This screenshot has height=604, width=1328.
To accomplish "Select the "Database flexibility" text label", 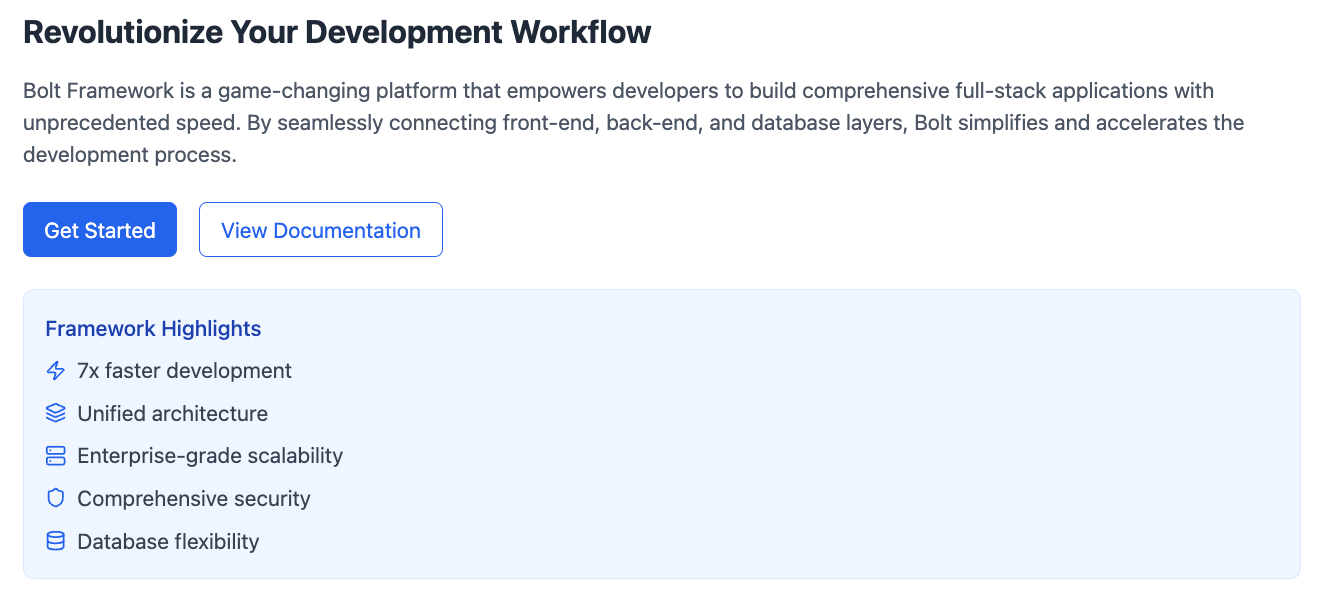I will point(168,541).
